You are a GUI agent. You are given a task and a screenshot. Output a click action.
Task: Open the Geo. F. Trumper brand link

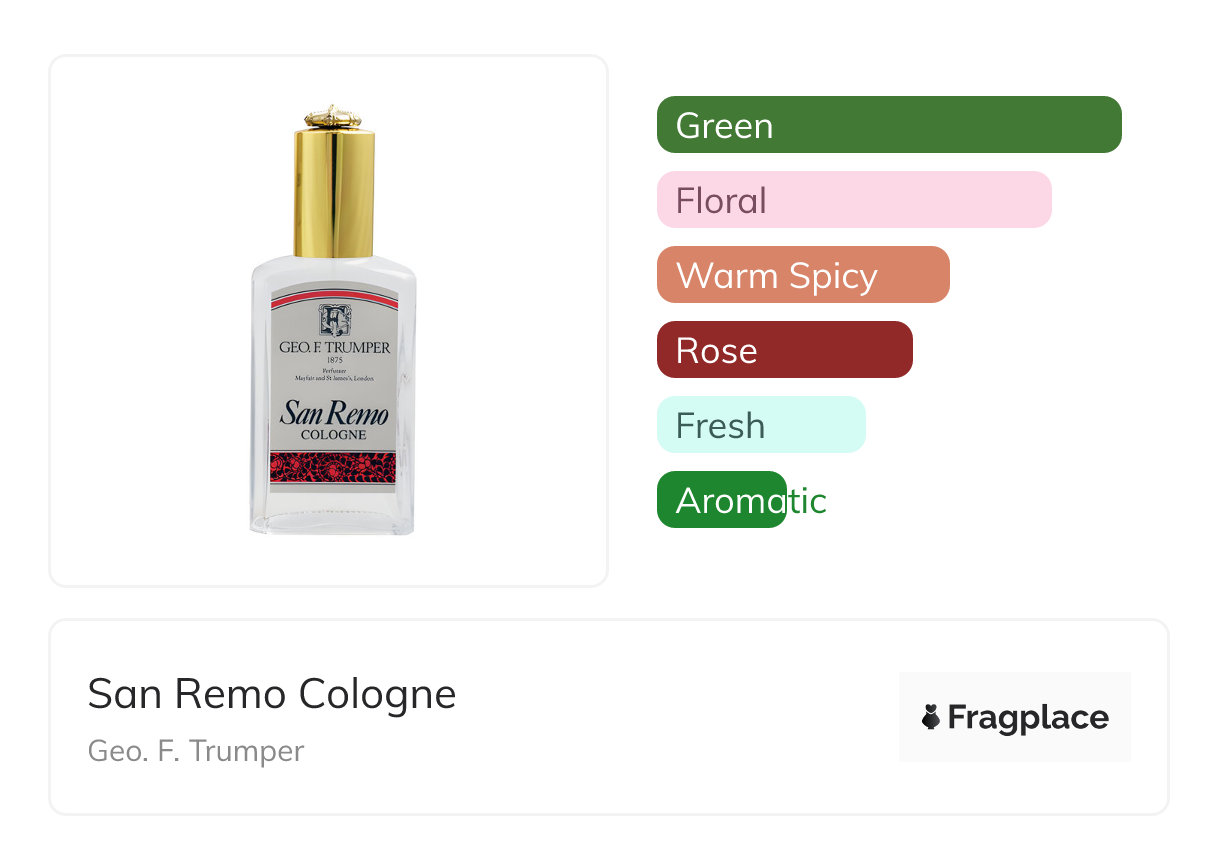(x=196, y=751)
